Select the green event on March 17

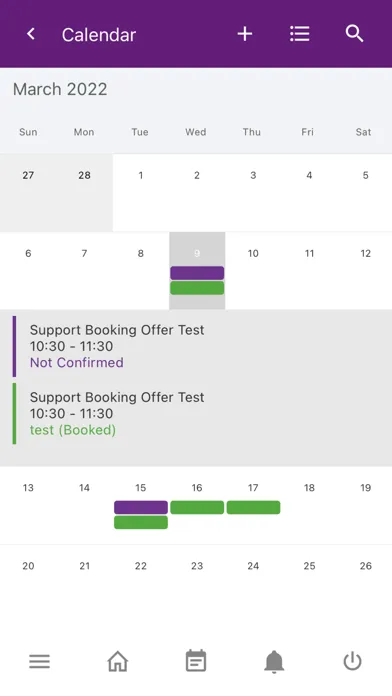coord(253,507)
